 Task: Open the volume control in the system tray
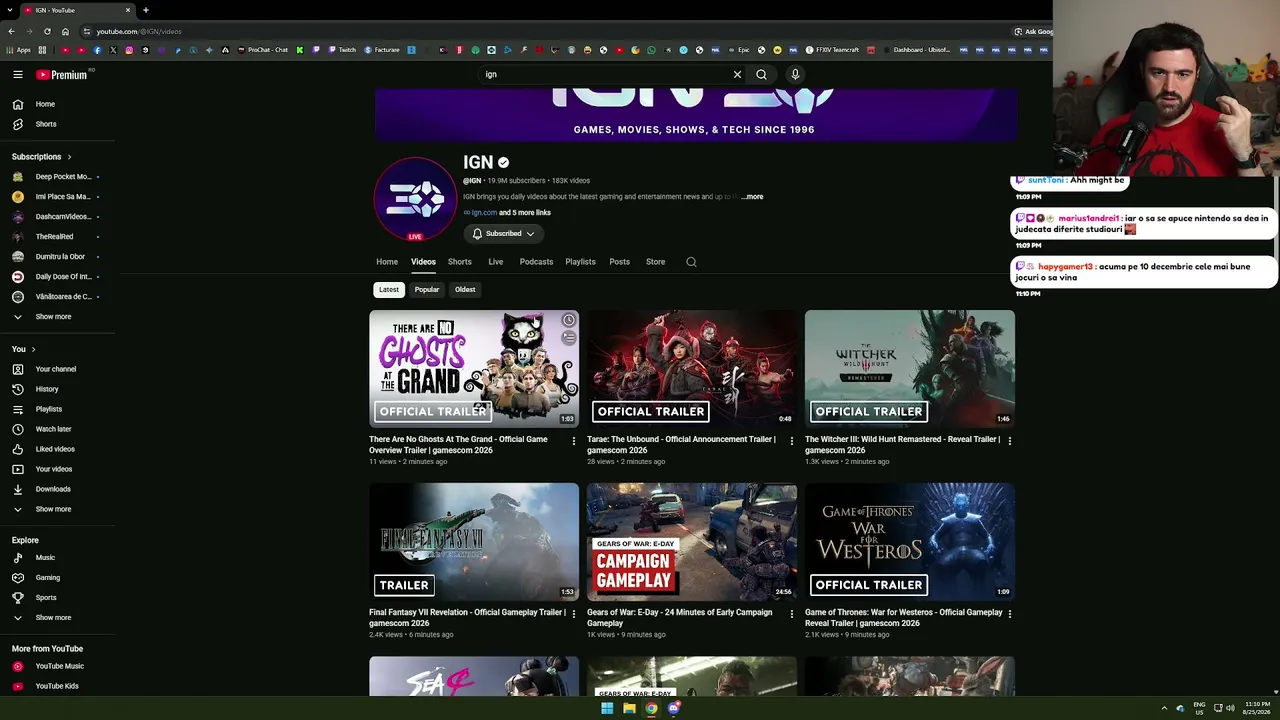(x=1230, y=708)
